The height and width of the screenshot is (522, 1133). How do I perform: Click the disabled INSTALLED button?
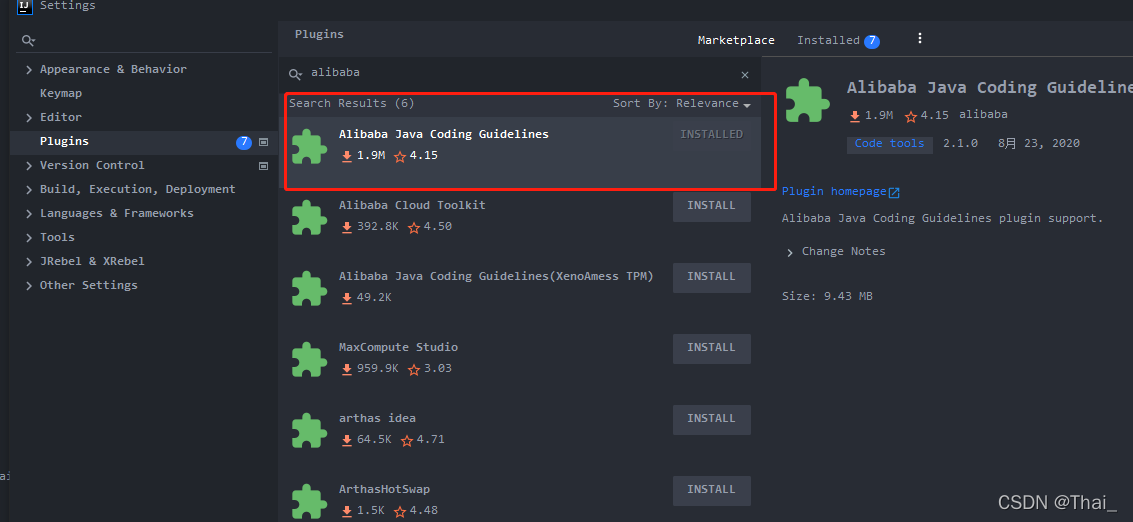[x=712, y=134]
